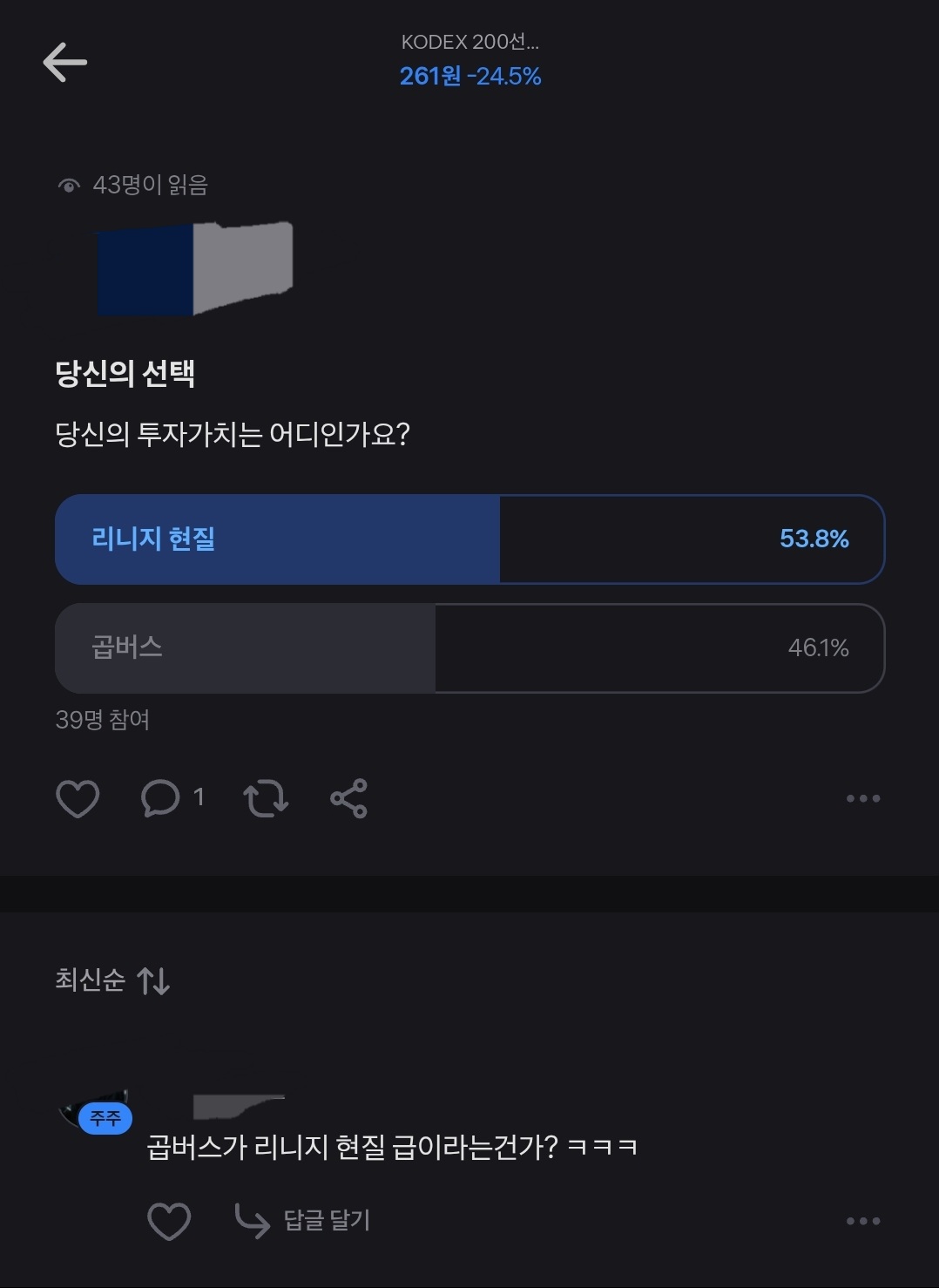Select the comment text about 곱버스

coord(392,1147)
